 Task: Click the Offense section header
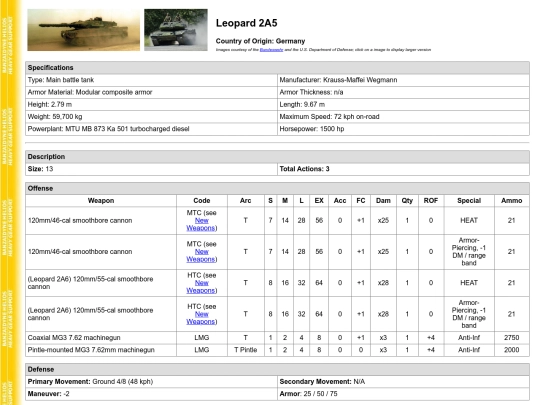tap(277, 188)
